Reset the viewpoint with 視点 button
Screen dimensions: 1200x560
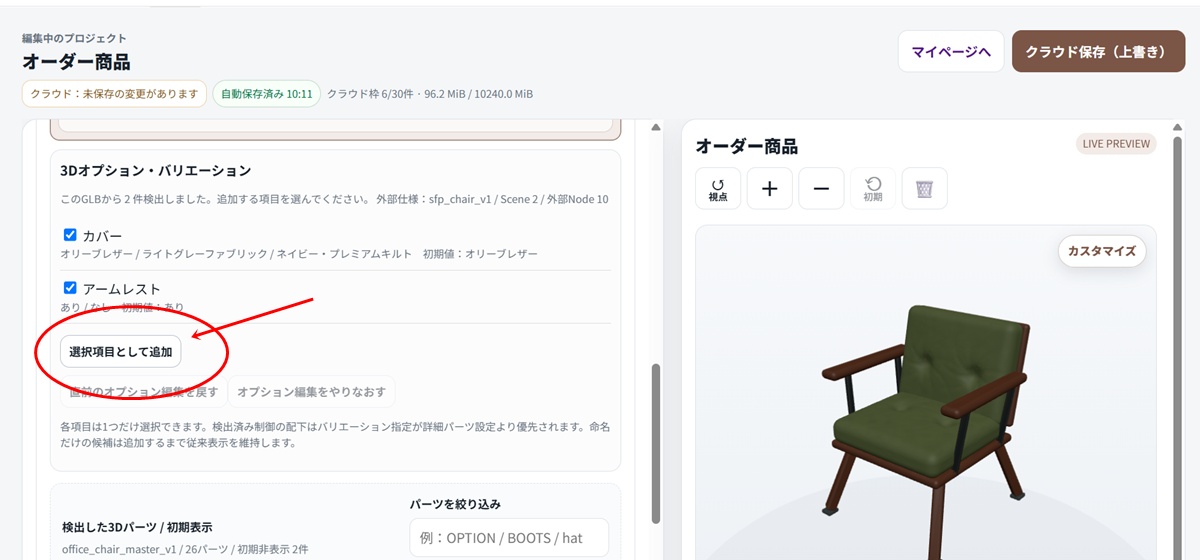pyautogui.click(x=718, y=188)
